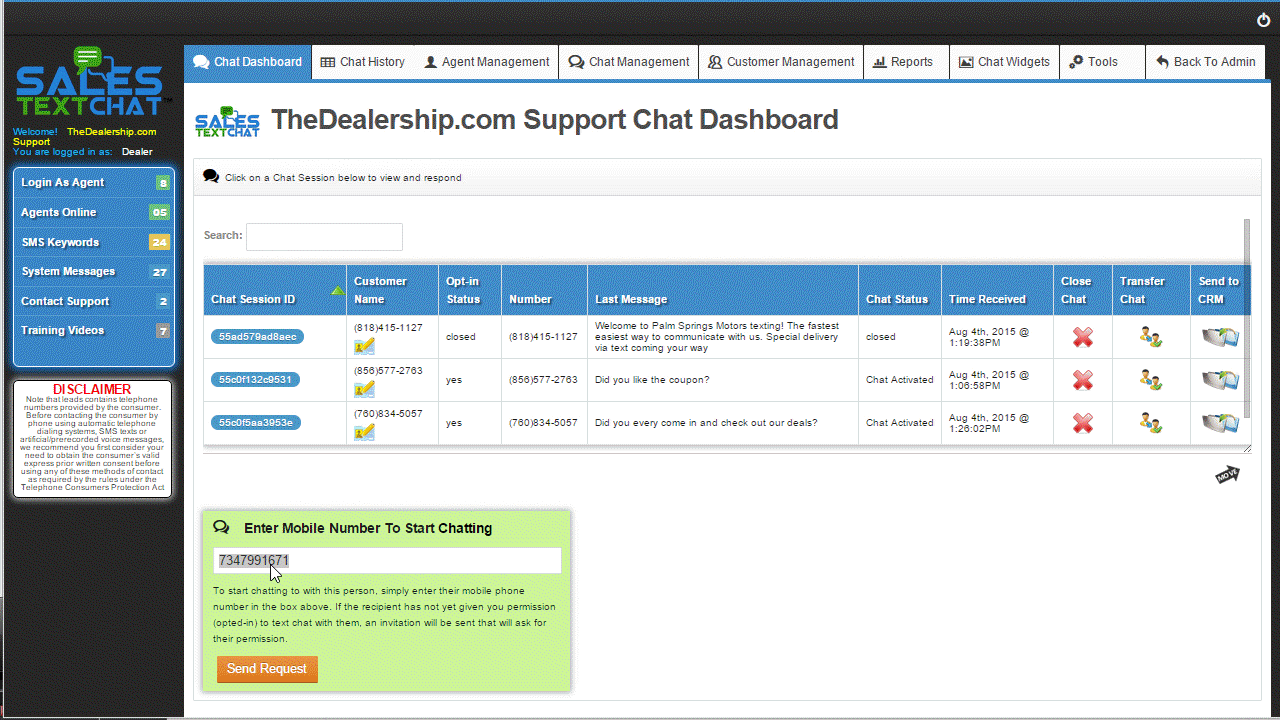Open the Chat History tab
The height and width of the screenshot is (720, 1280).
[x=362, y=62]
